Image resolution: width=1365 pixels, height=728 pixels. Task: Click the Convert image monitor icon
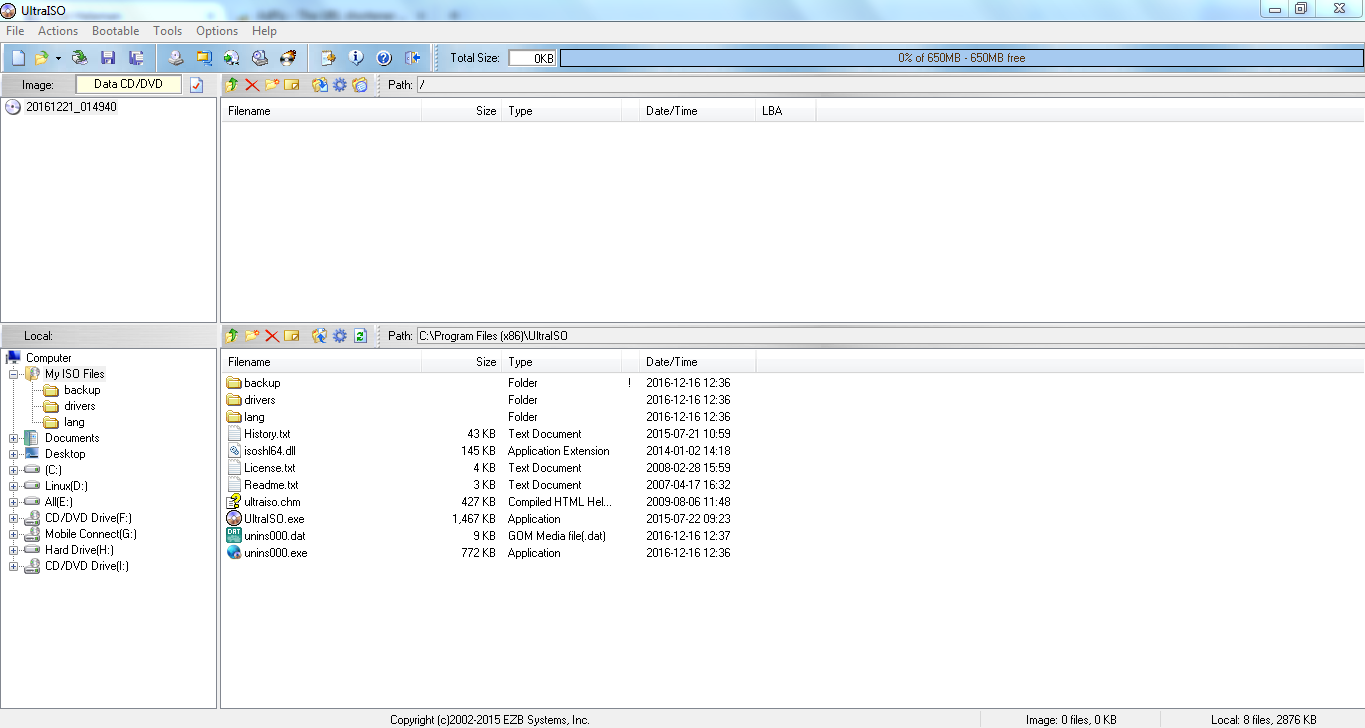(x=204, y=58)
